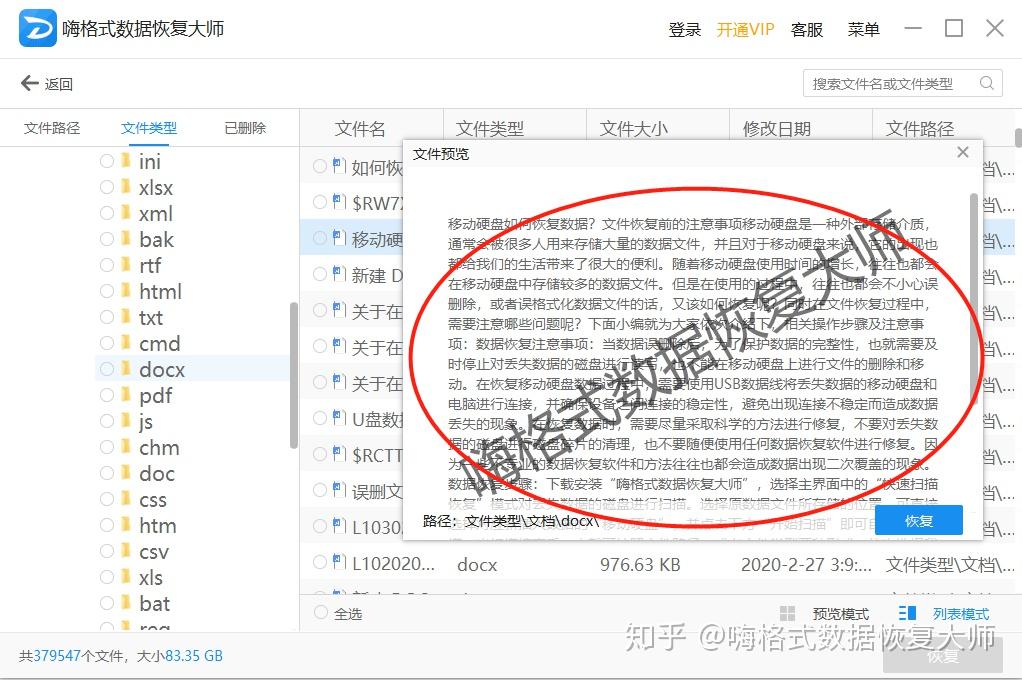This screenshot has width=1022, height=680.
Task: Select the bat type radio button
Action: point(107,604)
